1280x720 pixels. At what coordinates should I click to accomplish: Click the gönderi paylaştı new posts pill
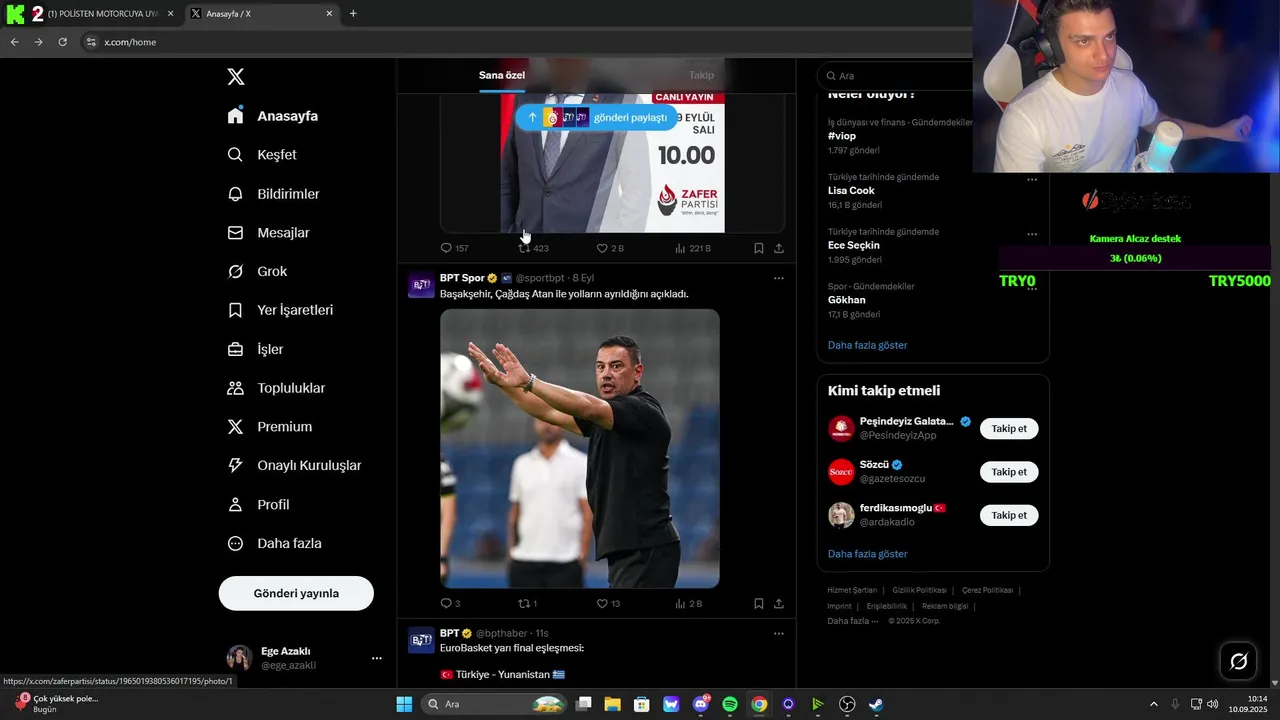[596, 117]
